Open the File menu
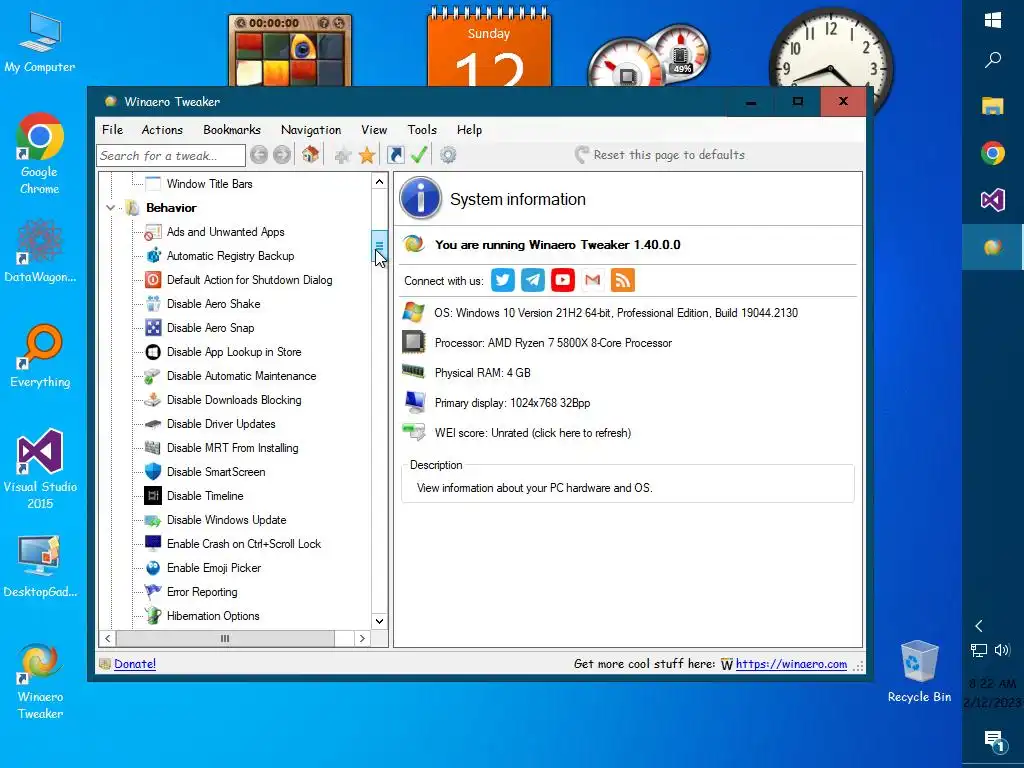Screen dimensions: 1024x768 pos(112,129)
